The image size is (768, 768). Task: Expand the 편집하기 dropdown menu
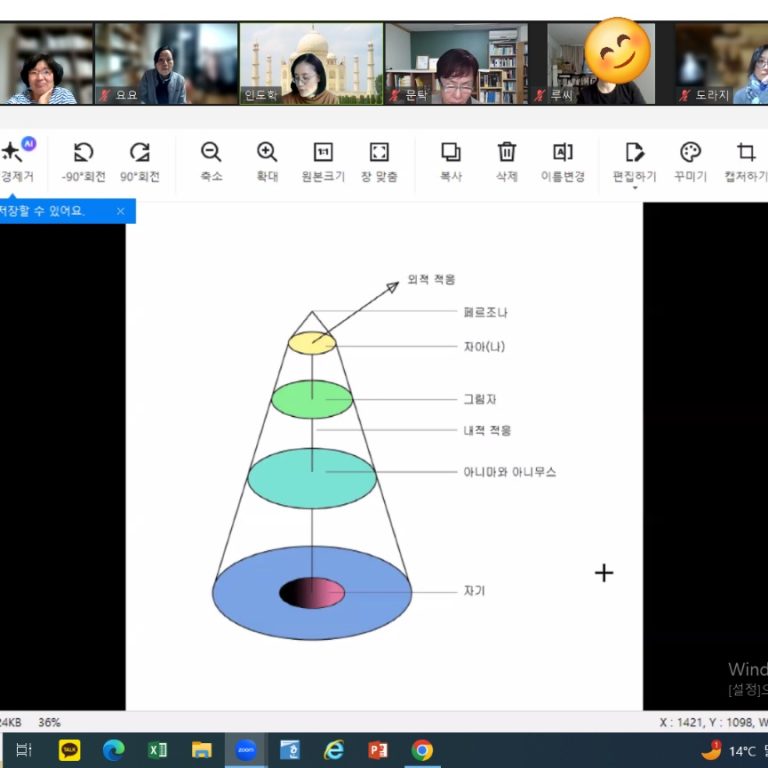(634, 187)
